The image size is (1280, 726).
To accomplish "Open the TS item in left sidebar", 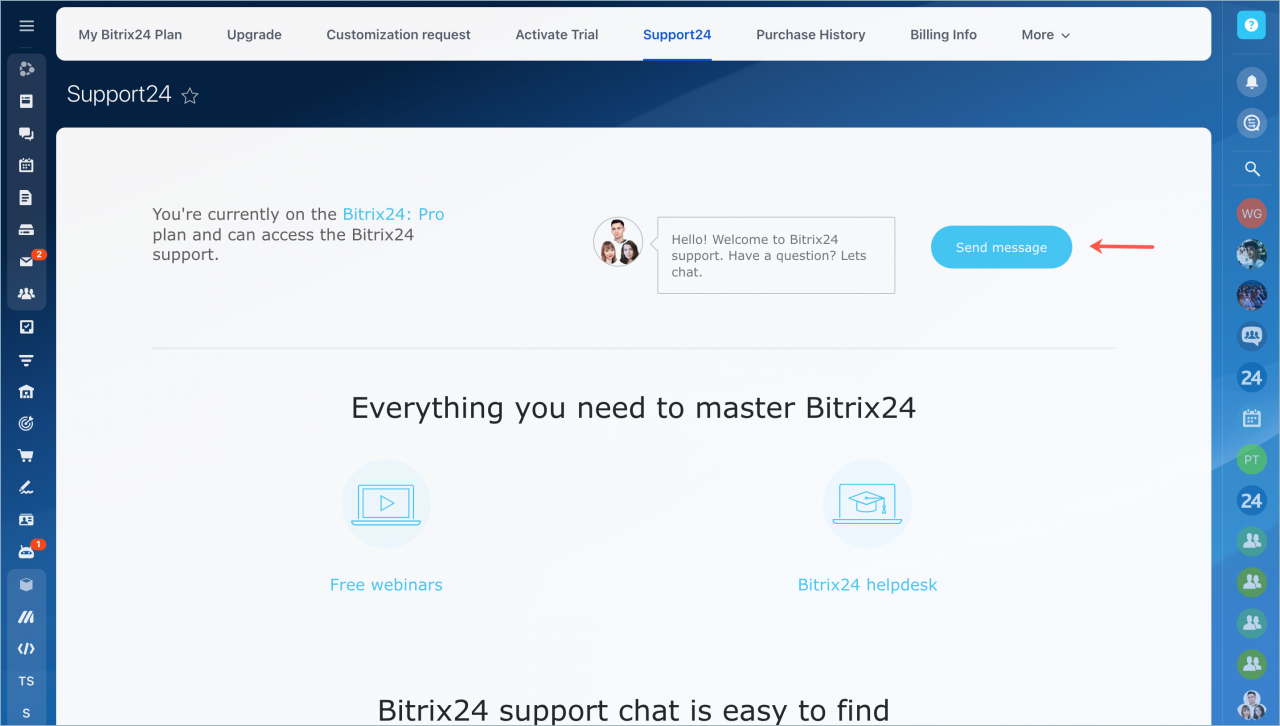I will point(27,681).
